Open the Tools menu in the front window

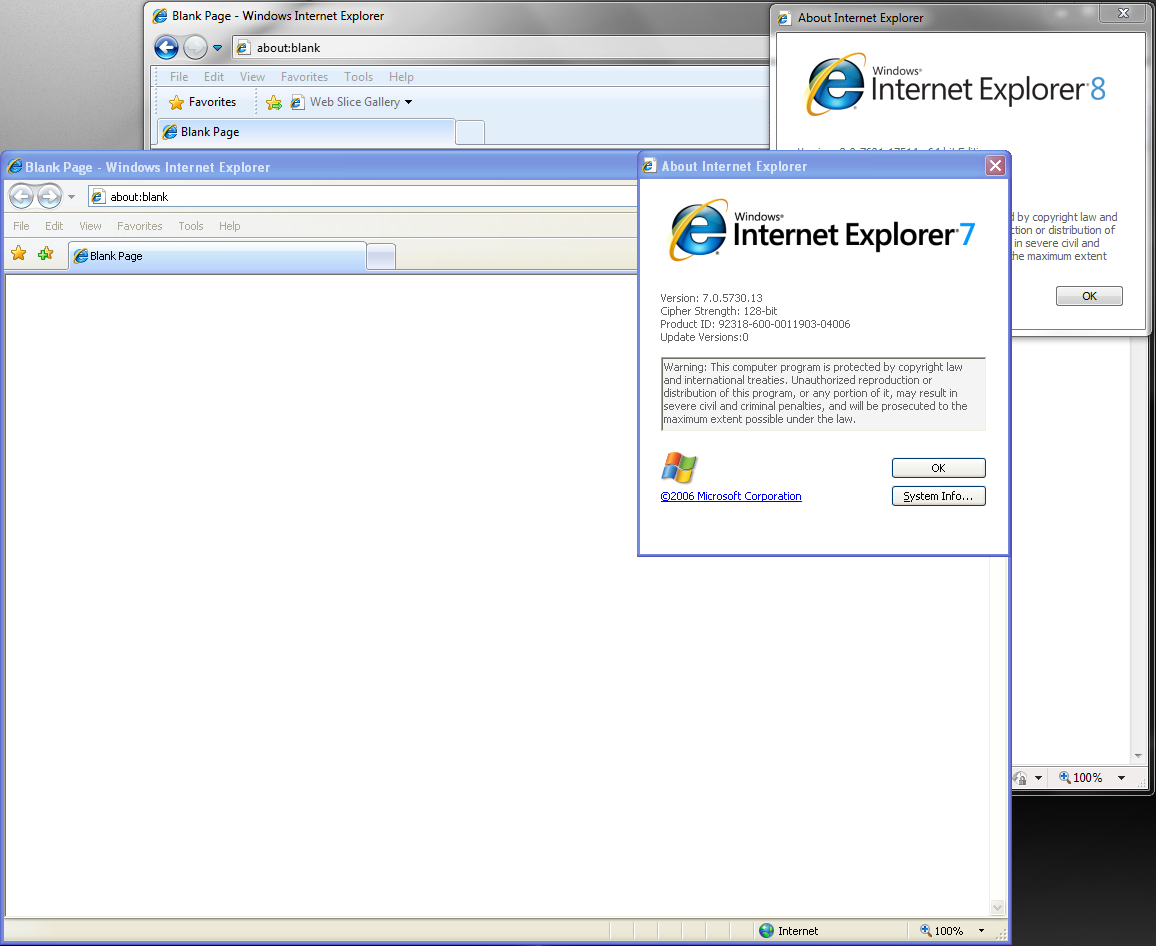tap(190, 226)
